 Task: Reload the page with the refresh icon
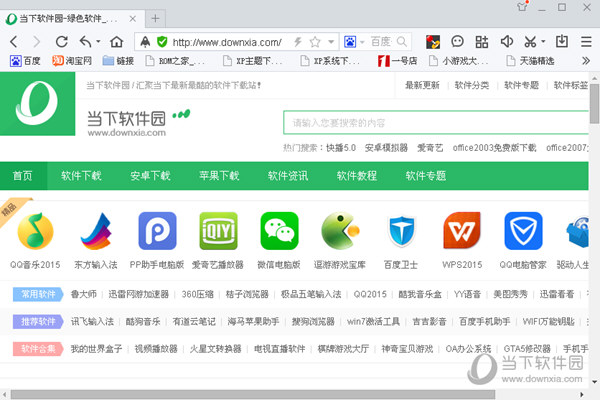tap(62, 41)
